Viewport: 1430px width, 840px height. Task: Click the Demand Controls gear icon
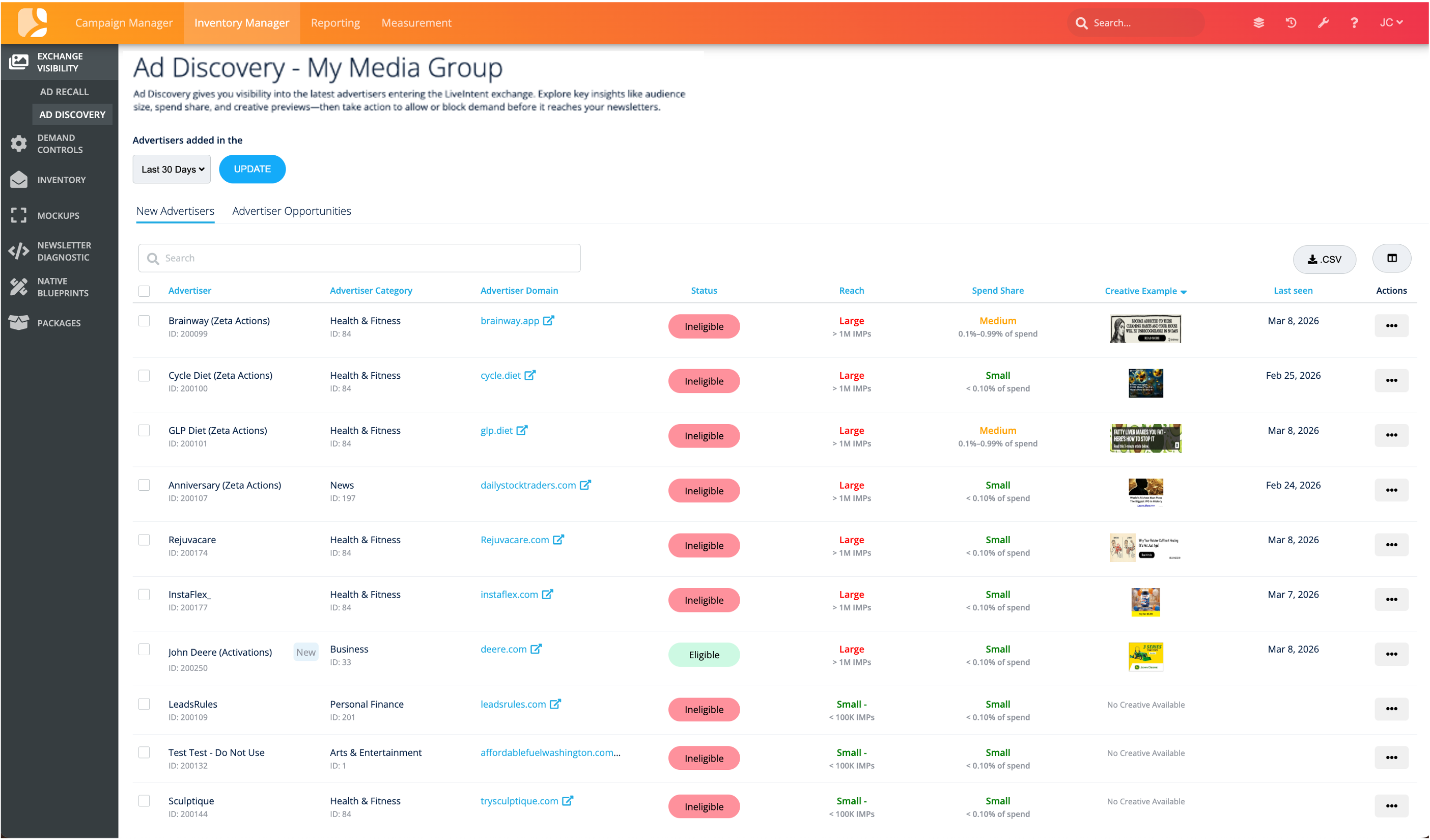(x=19, y=144)
